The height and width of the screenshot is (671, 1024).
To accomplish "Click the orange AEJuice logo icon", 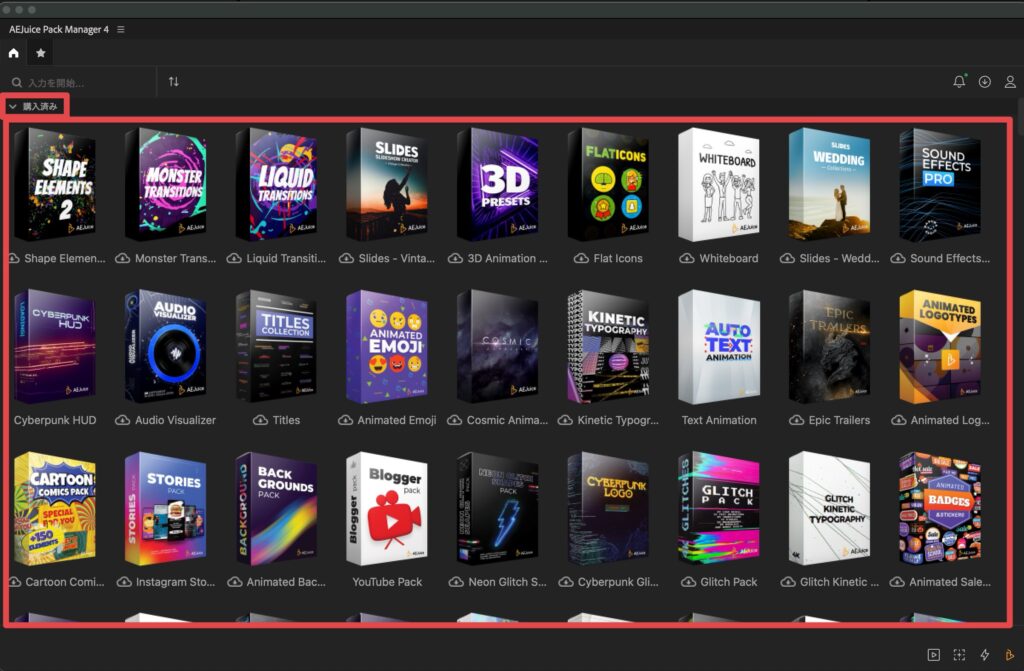I will [x=1010, y=655].
